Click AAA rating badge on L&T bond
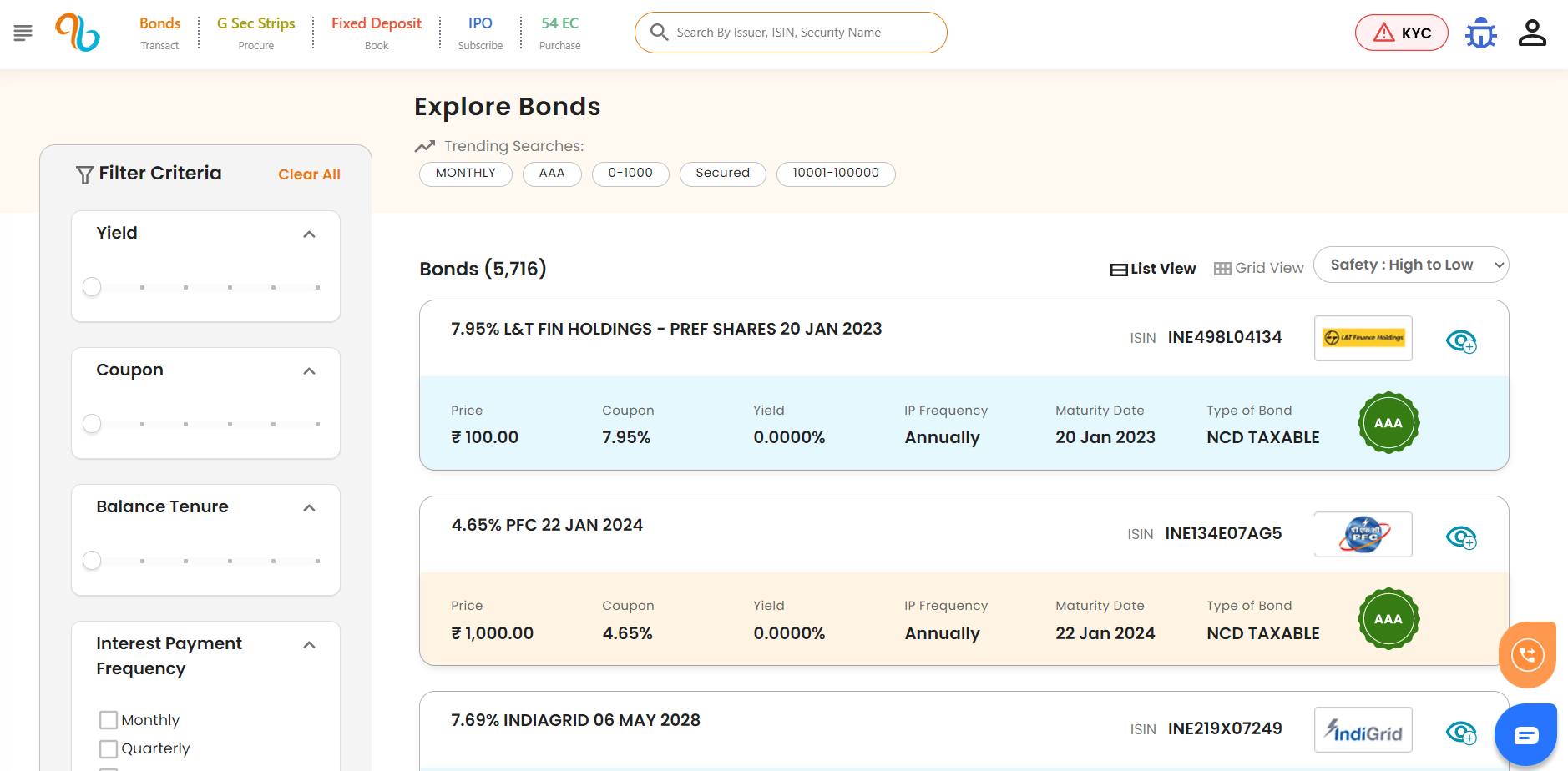The height and width of the screenshot is (771, 1568). [1388, 423]
